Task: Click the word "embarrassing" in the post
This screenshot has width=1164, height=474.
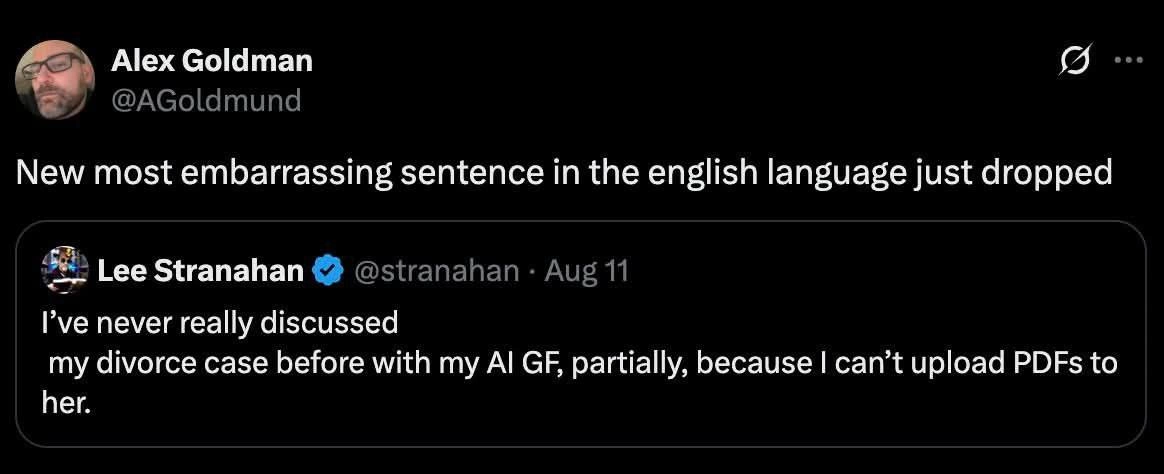Action: pyautogui.click(x=286, y=174)
